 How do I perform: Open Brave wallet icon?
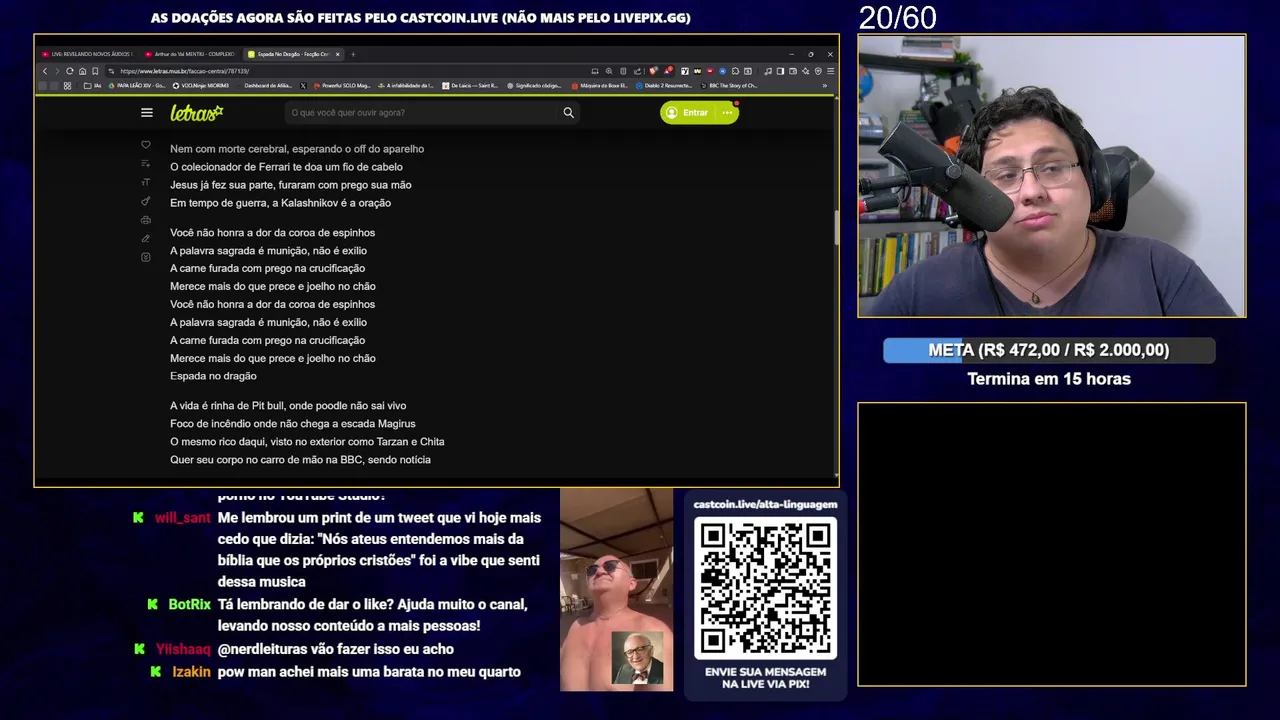(x=793, y=71)
